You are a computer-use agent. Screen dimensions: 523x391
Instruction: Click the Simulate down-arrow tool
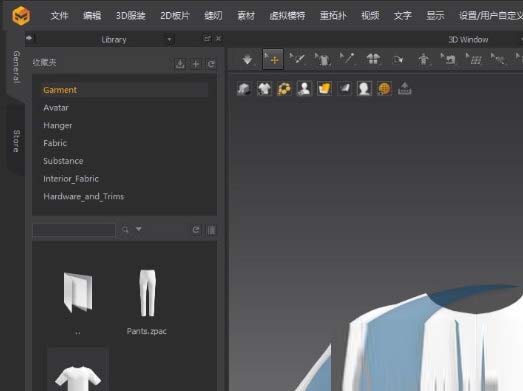coord(247,60)
